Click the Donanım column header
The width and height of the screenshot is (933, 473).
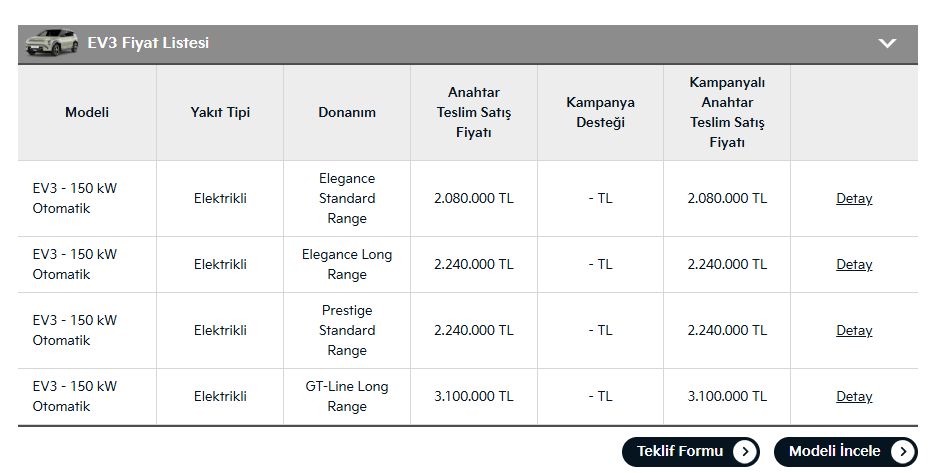[x=347, y=112]
